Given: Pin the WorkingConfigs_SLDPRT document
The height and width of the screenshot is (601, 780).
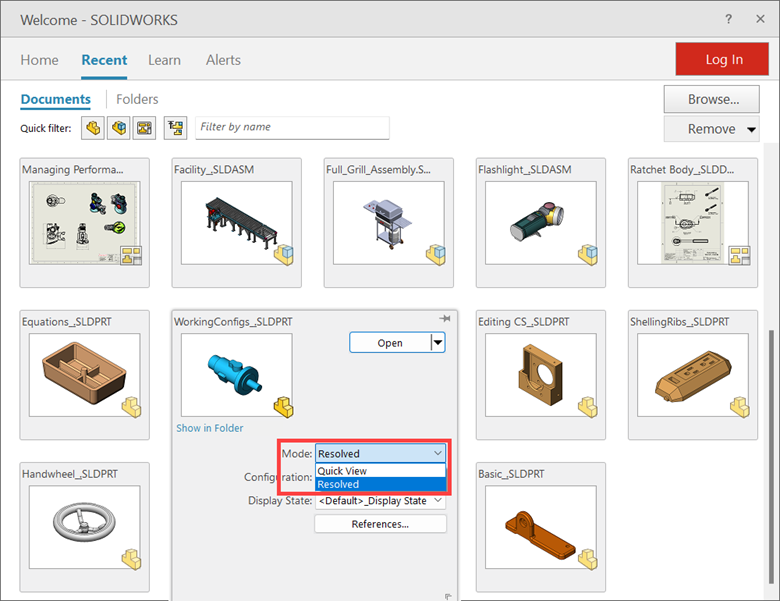Looking at the screenshot, I should (x=445, y=318).
